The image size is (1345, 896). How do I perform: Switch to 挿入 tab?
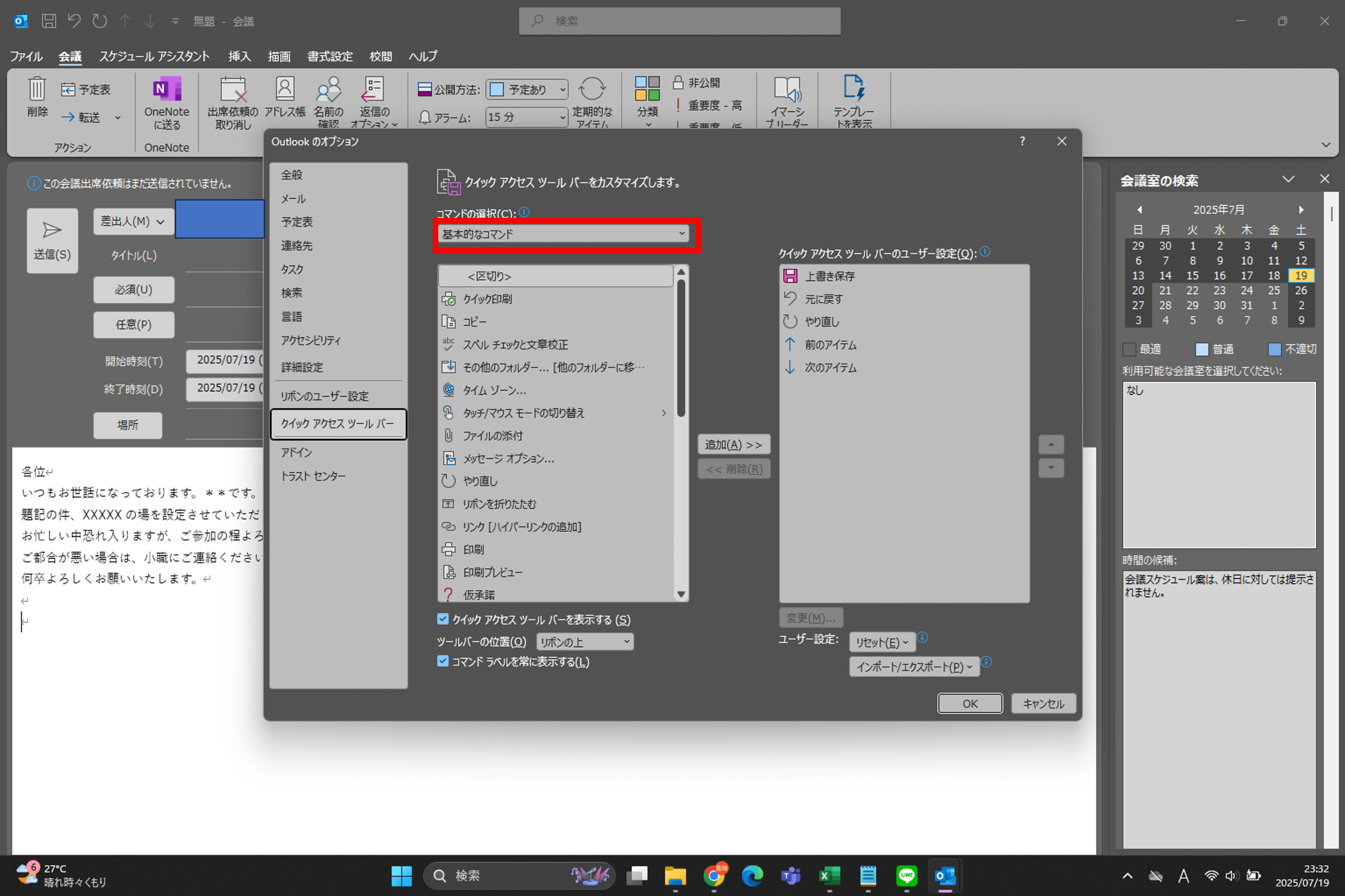coord(240,56)
